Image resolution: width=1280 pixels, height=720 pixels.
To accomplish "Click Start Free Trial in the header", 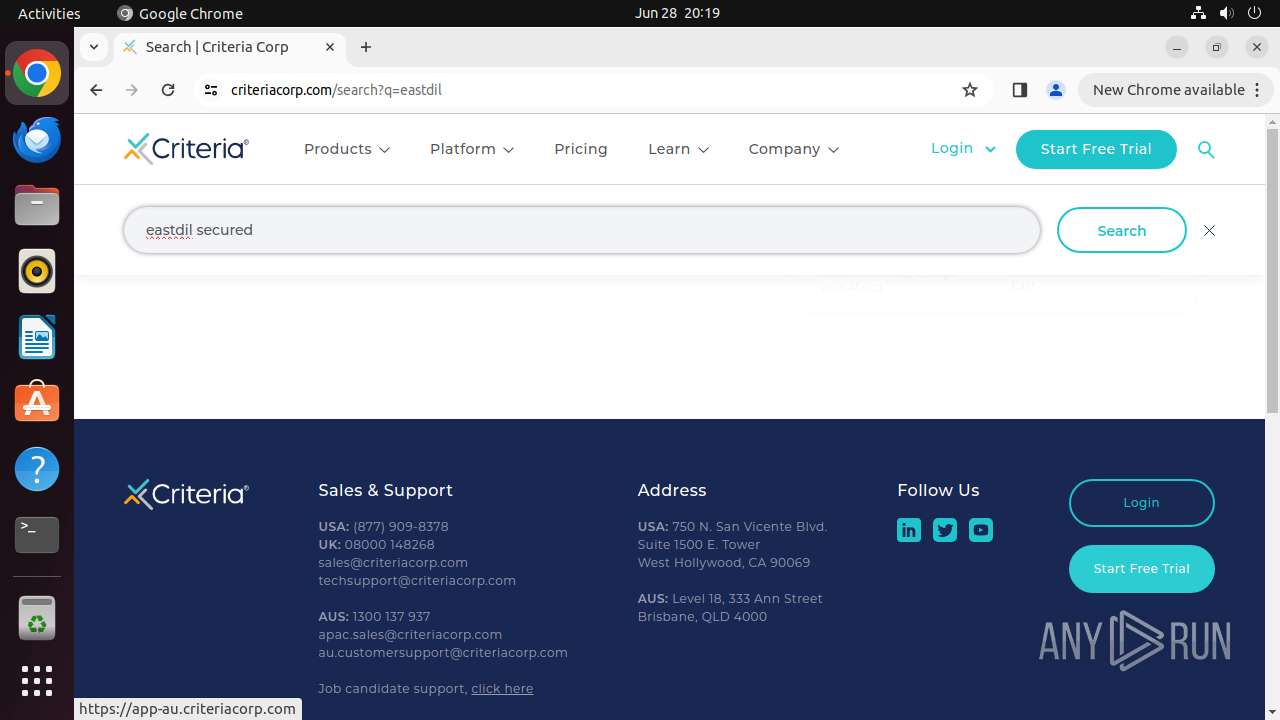I will coord(1096,149).
